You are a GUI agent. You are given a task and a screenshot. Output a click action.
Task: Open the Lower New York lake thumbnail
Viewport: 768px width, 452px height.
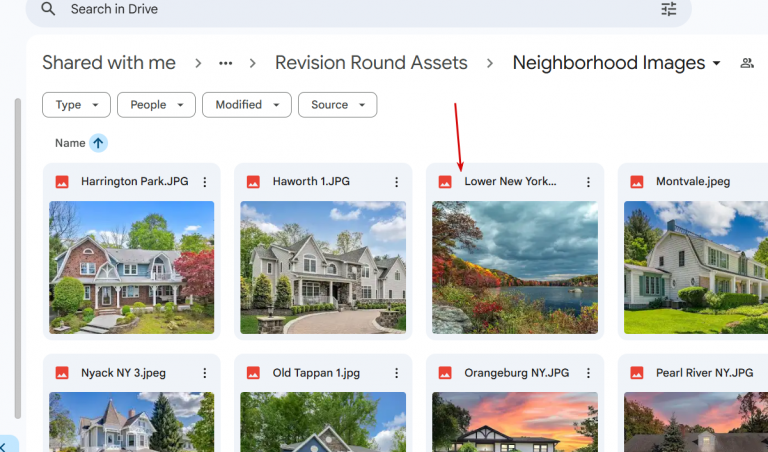[515, 267]
